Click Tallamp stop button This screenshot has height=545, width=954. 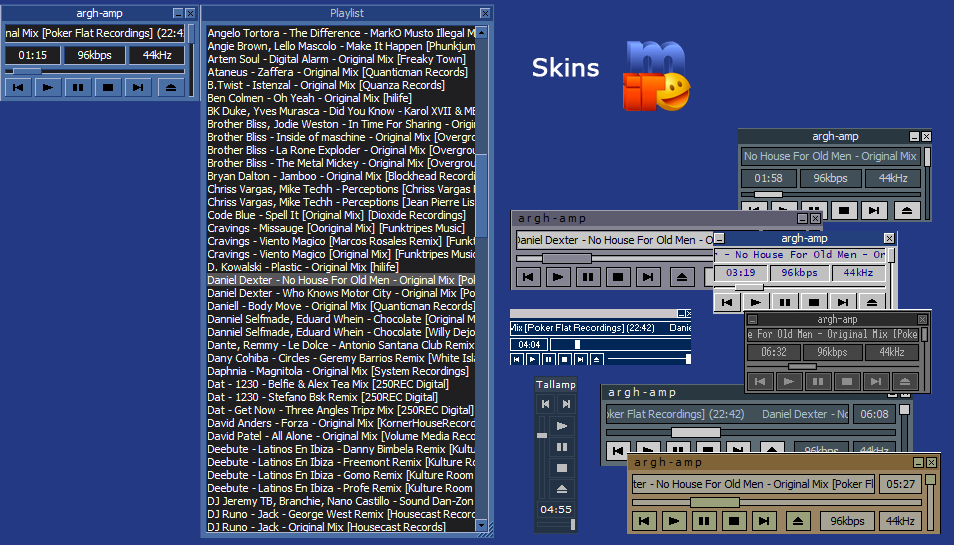(562, 468)
